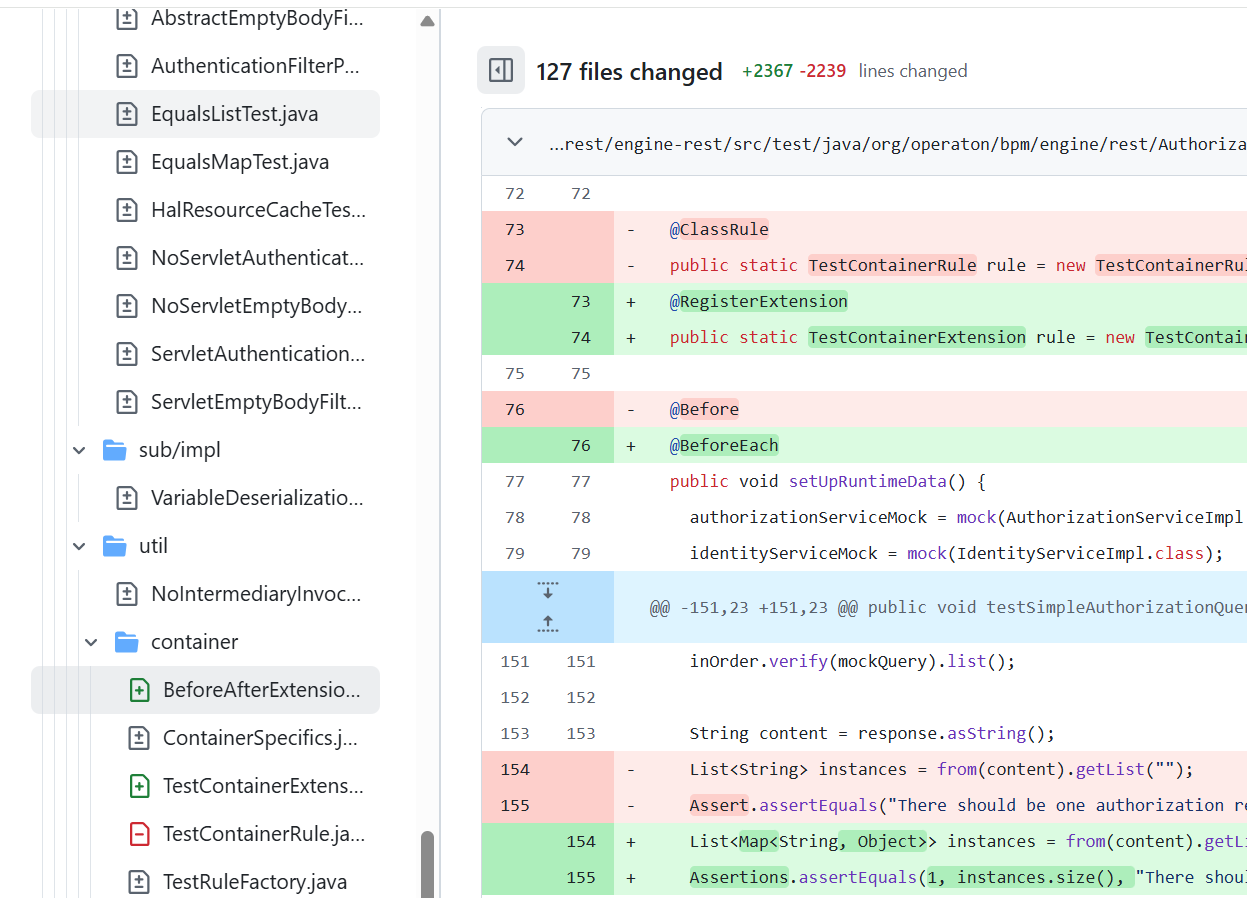Click line number 154 of removed line

[515, 769]
